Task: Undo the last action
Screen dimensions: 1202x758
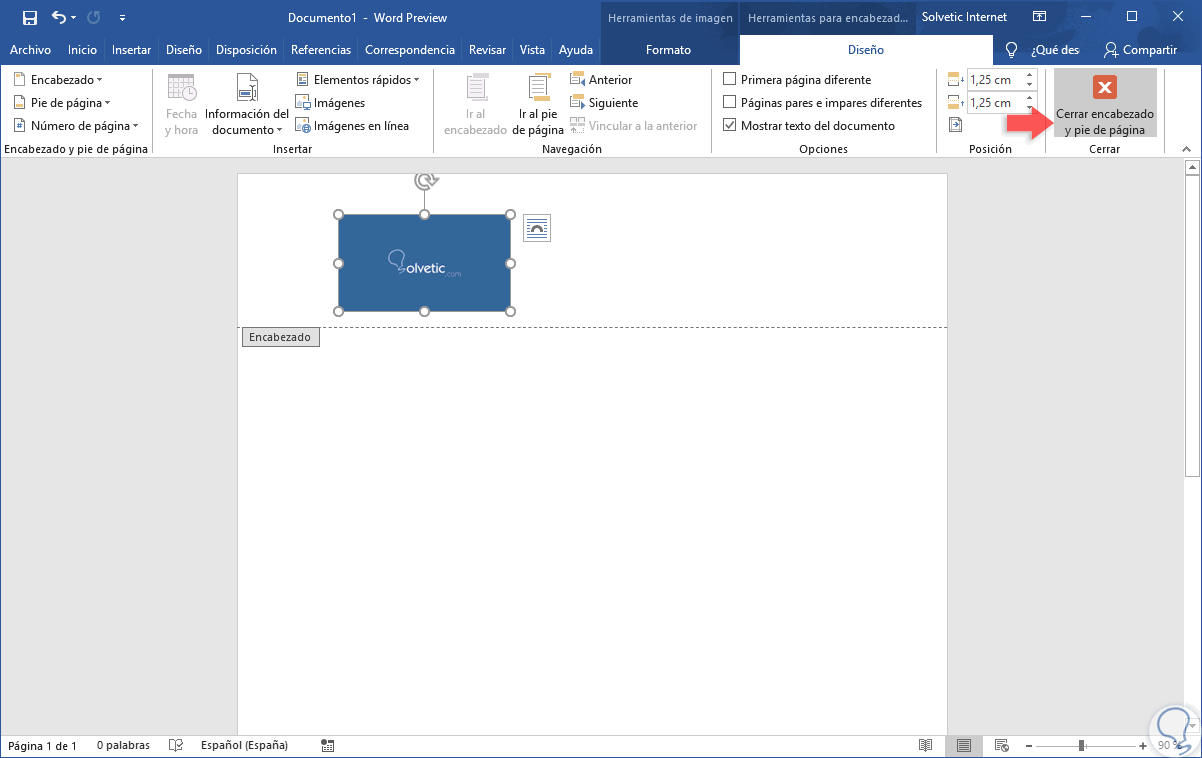Action: click(59, 17)
